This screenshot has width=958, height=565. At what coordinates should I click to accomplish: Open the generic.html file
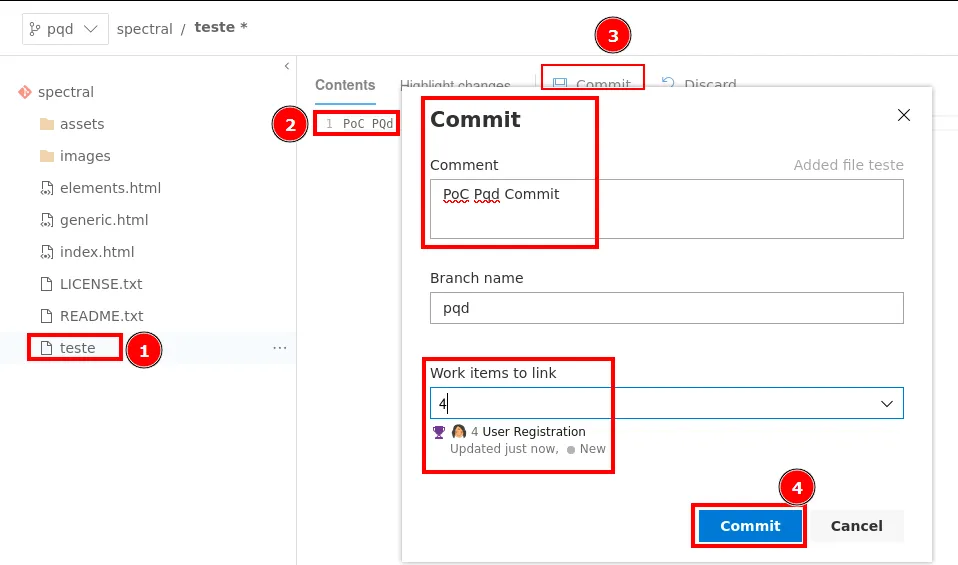103,220
